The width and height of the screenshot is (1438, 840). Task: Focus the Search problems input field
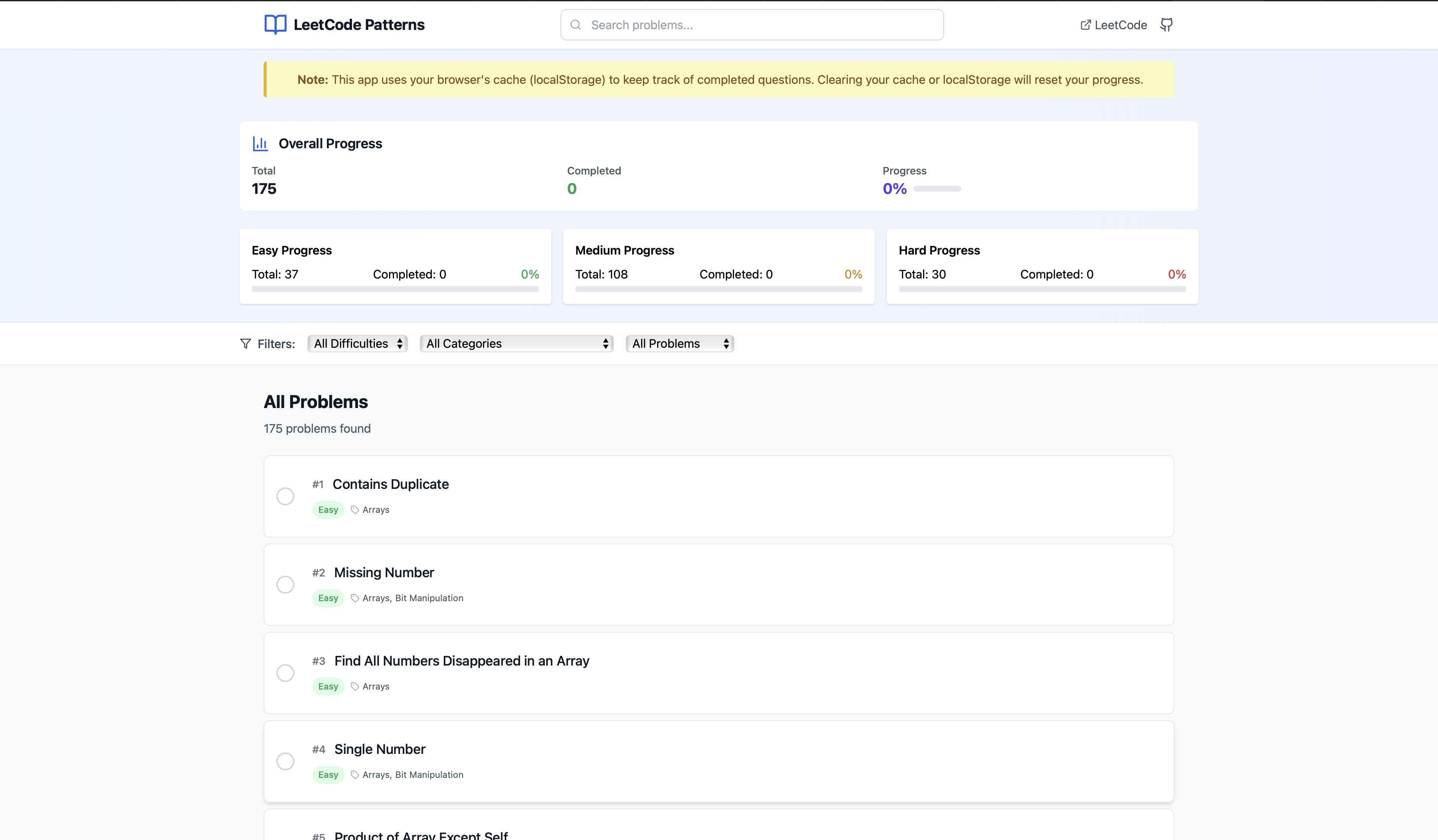pyautogui.click(x=759, y=25)
